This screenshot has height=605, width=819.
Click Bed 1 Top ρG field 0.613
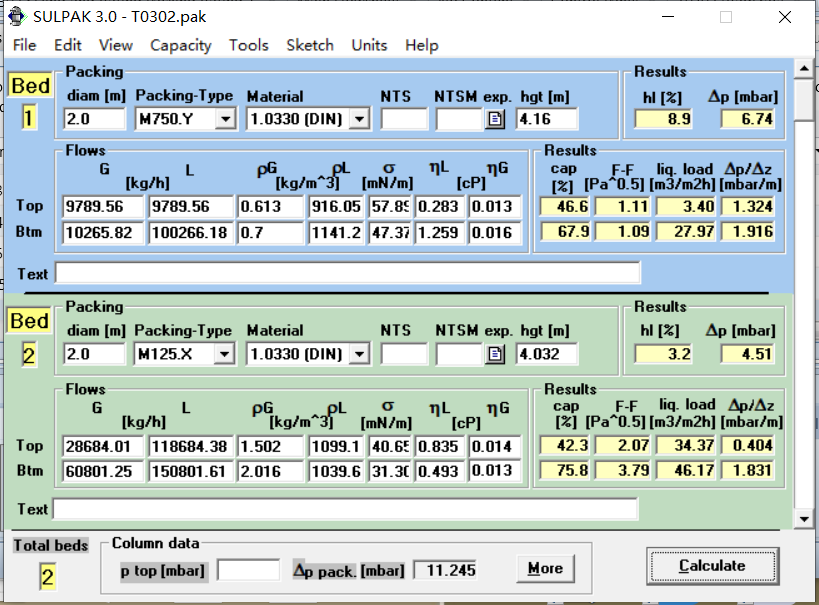pyautogui.click(x=270, y=206)
